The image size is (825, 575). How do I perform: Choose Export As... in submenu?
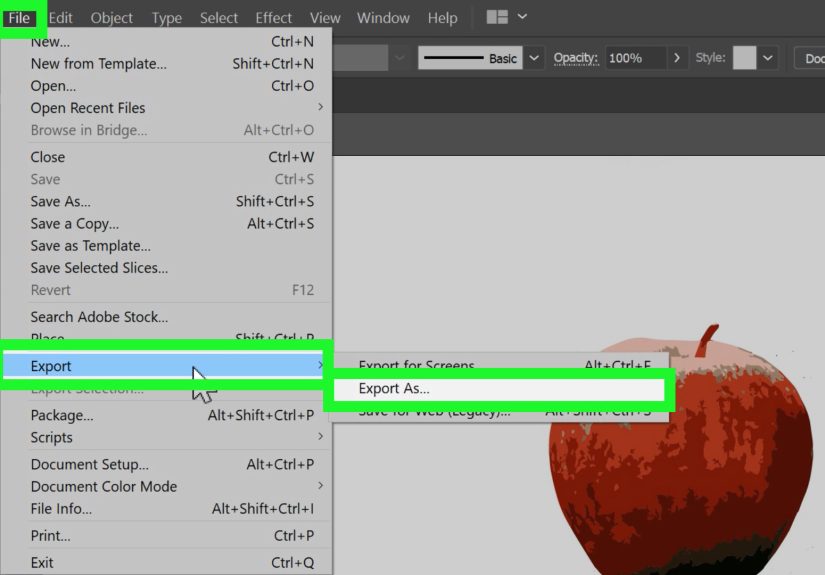point(499,389)
